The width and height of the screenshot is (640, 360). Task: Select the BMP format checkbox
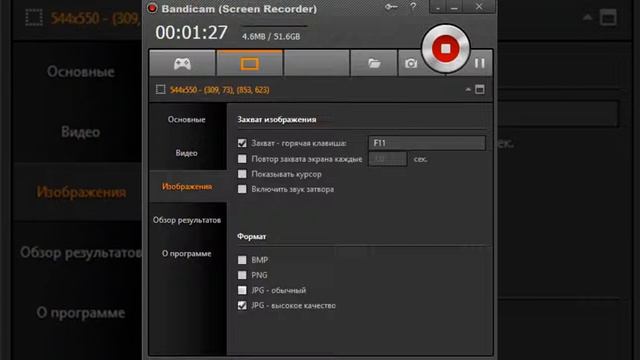pos(242,260)
